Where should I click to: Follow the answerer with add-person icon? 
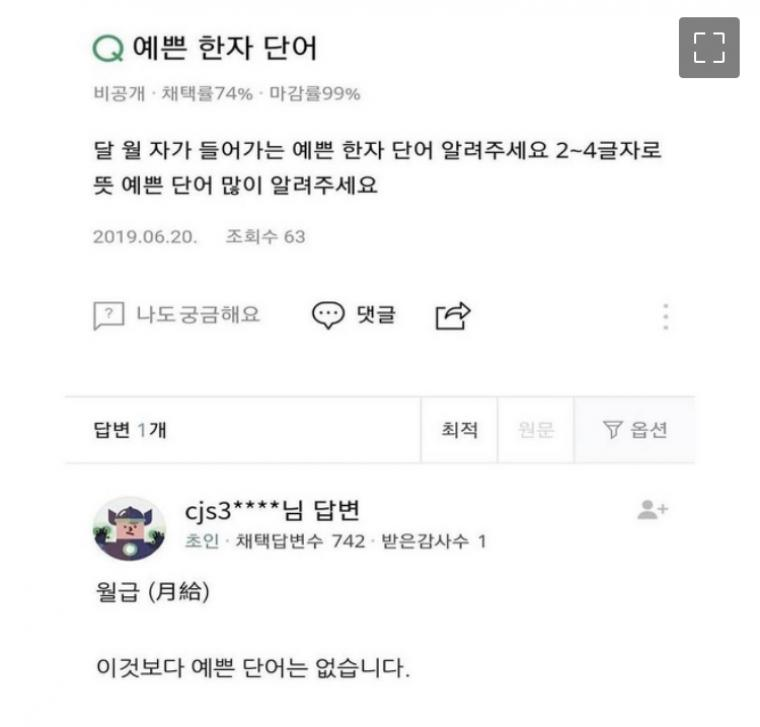[652, 510]
